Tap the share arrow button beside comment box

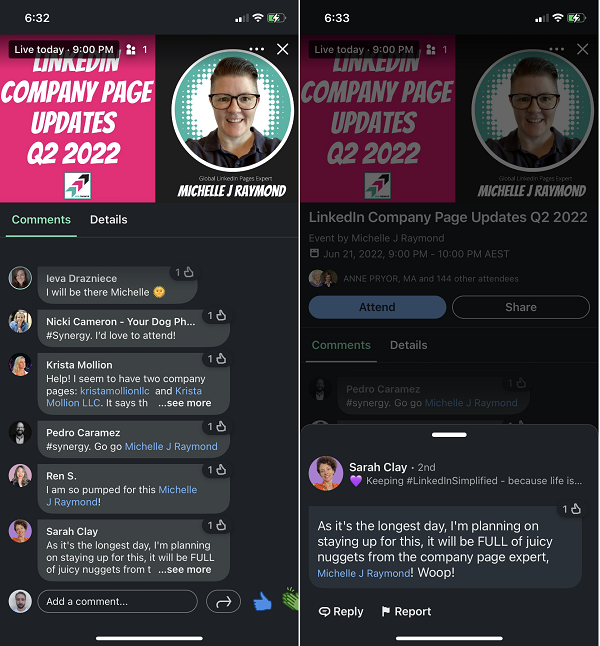(223, 602)
